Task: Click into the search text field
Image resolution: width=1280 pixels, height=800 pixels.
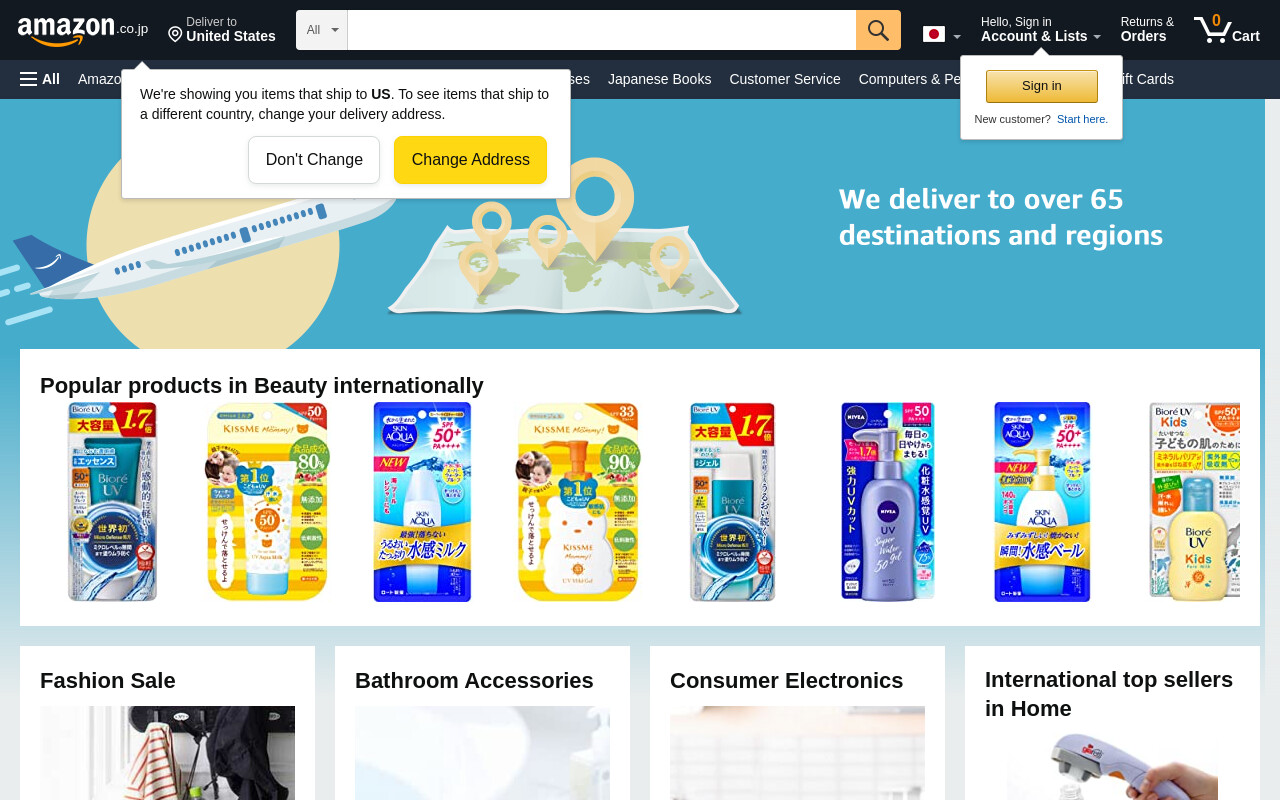Action: click(x=602, y=30)
